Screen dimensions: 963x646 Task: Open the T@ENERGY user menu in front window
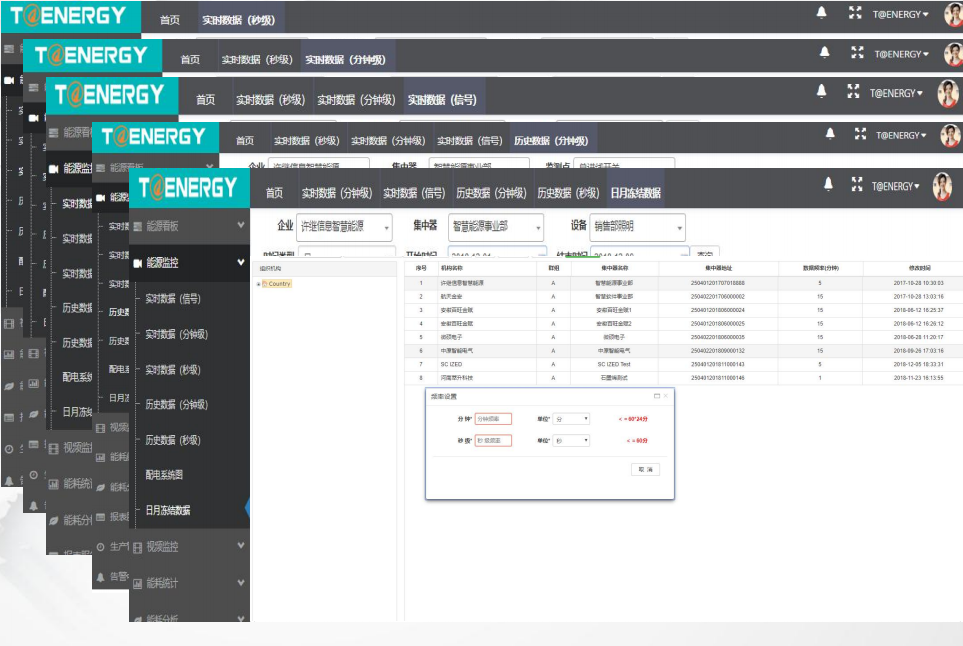coord(897,186)
